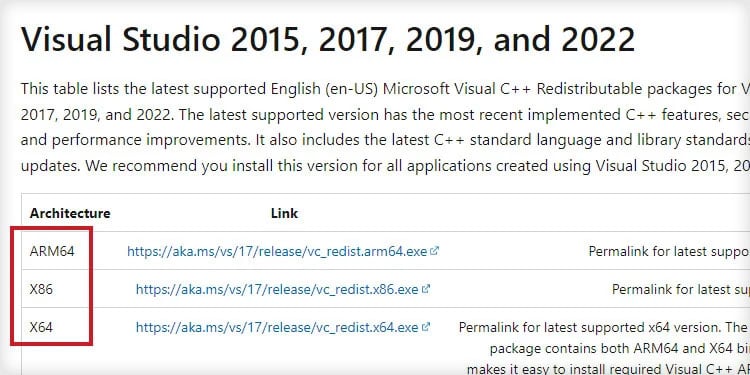Open the vc_redist.x64.exe download link
Image resolution: width=750 pixels, height=375 pixels.
[277, 328]
